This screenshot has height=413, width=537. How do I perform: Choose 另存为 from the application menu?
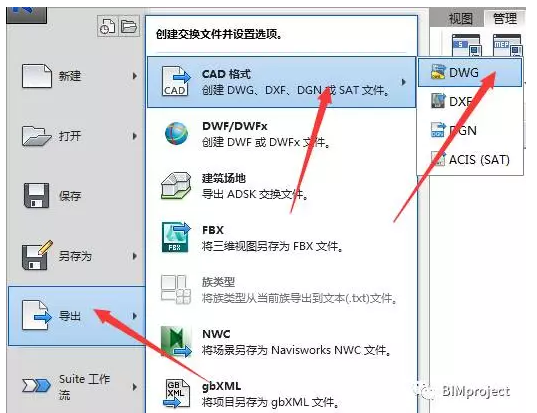75,256
